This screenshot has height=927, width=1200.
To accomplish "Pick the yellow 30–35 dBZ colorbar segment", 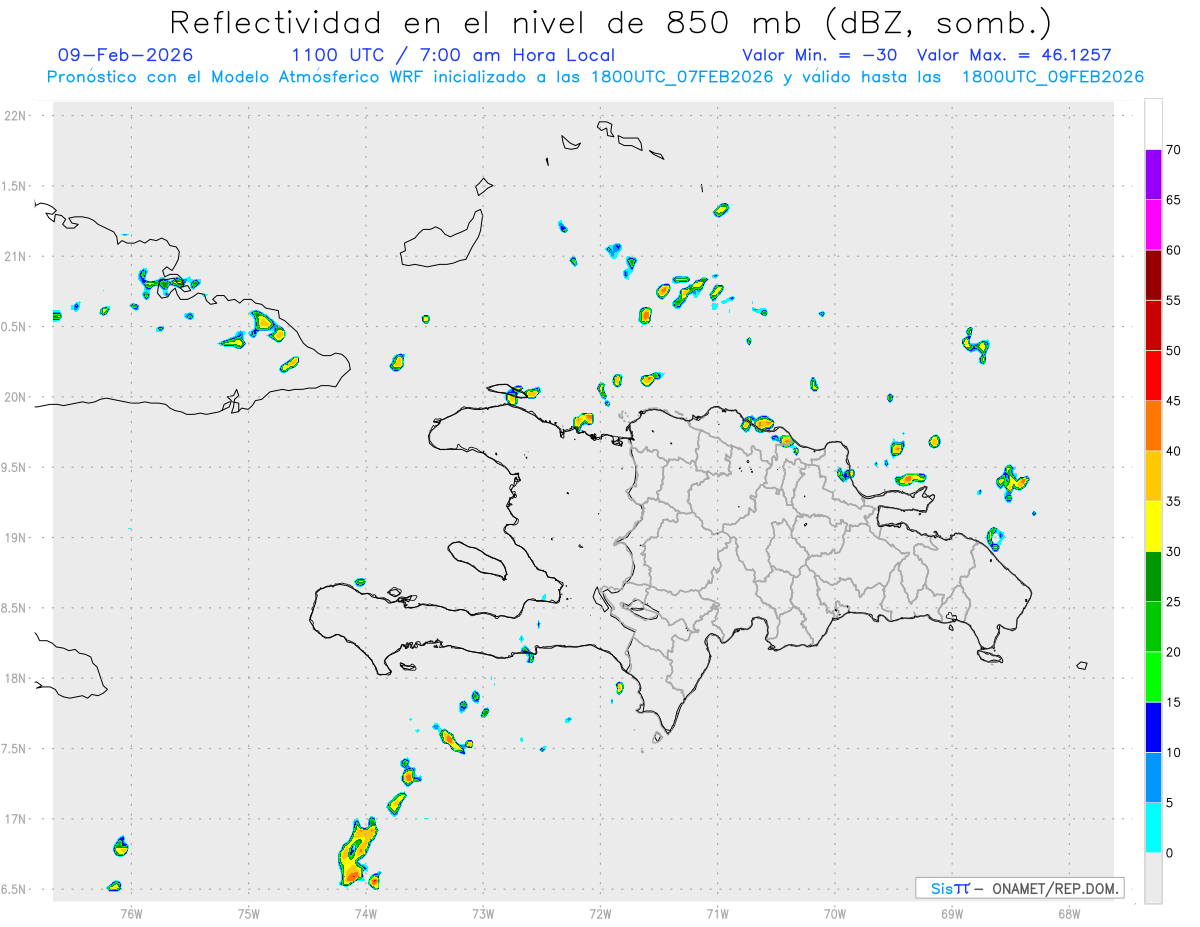I will click(x=1153, y=526).
